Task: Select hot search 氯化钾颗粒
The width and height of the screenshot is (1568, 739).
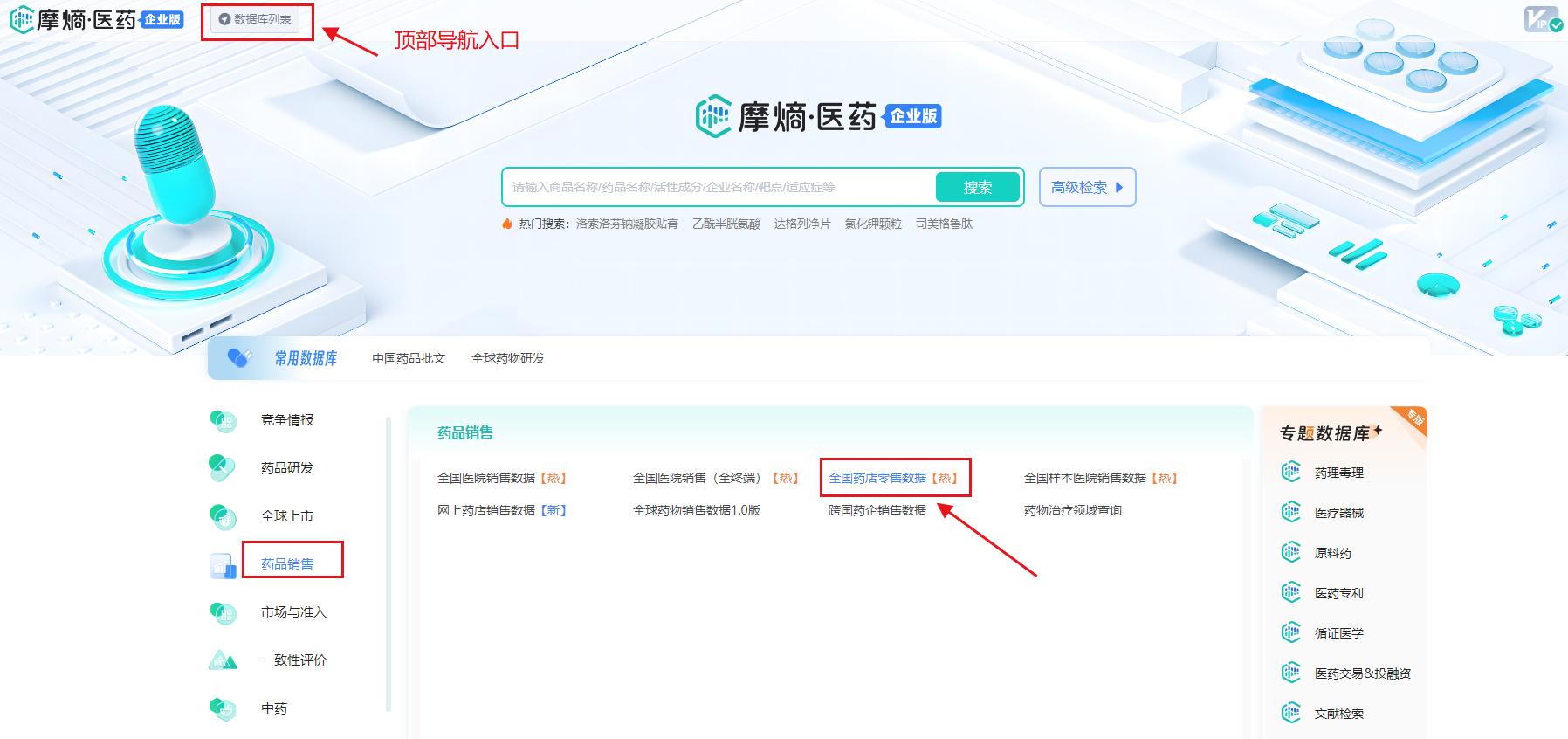Action: [x=873, y=224]
